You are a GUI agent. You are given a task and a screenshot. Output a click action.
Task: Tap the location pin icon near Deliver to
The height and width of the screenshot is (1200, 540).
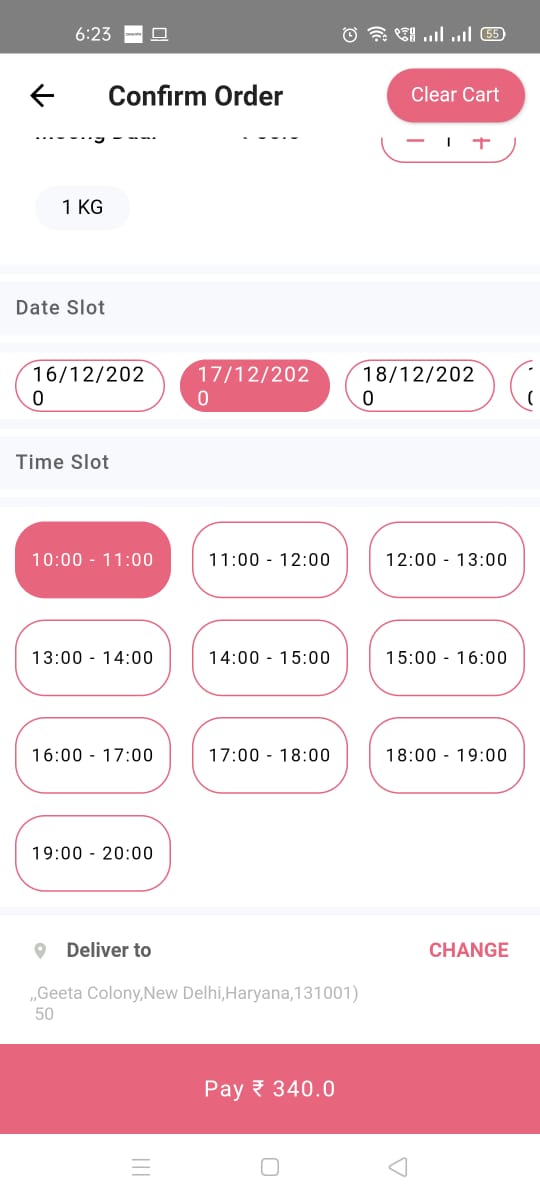[40, 950]
